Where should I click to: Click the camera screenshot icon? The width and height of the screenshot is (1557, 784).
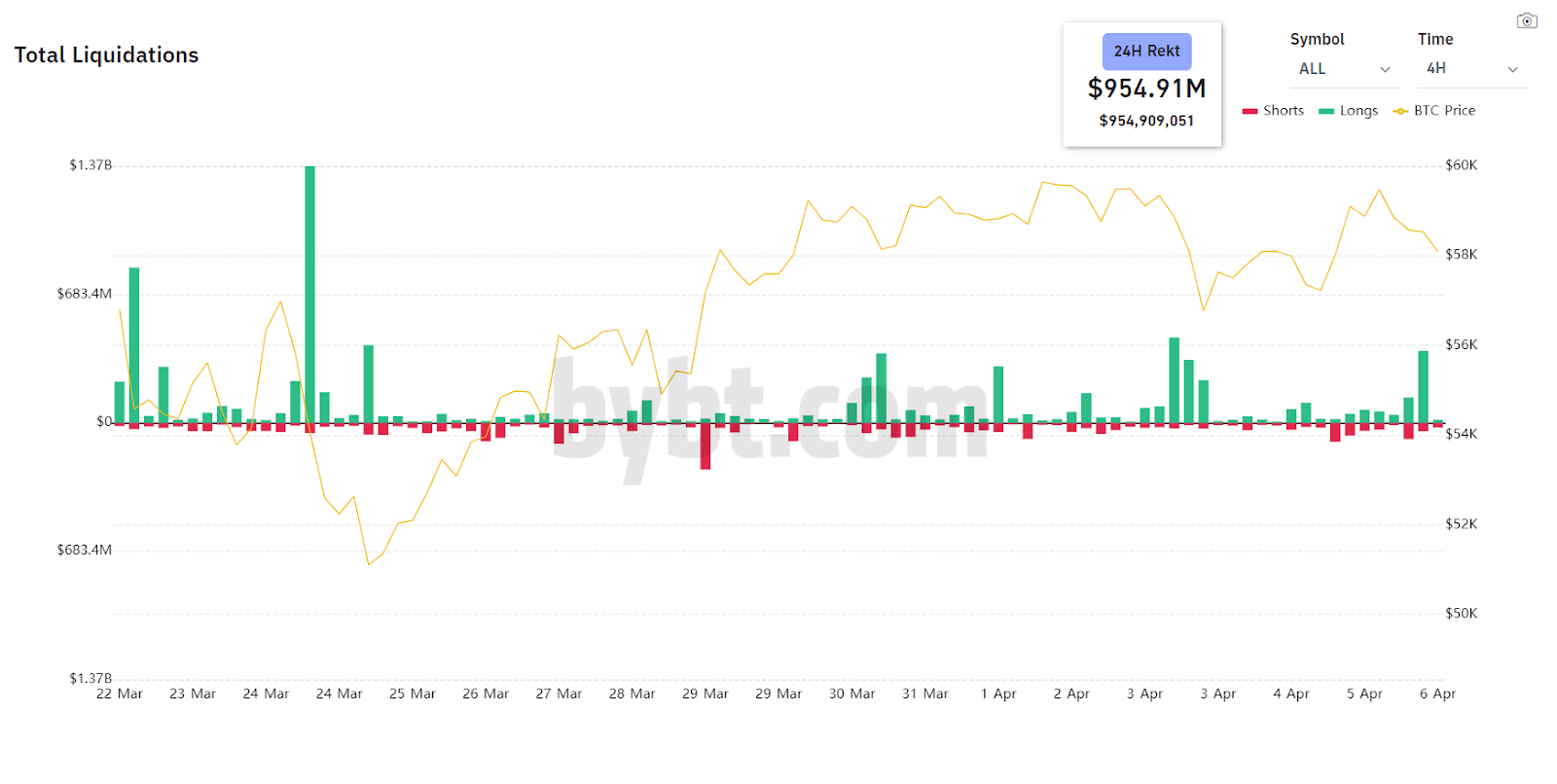tap(1527, 20)
